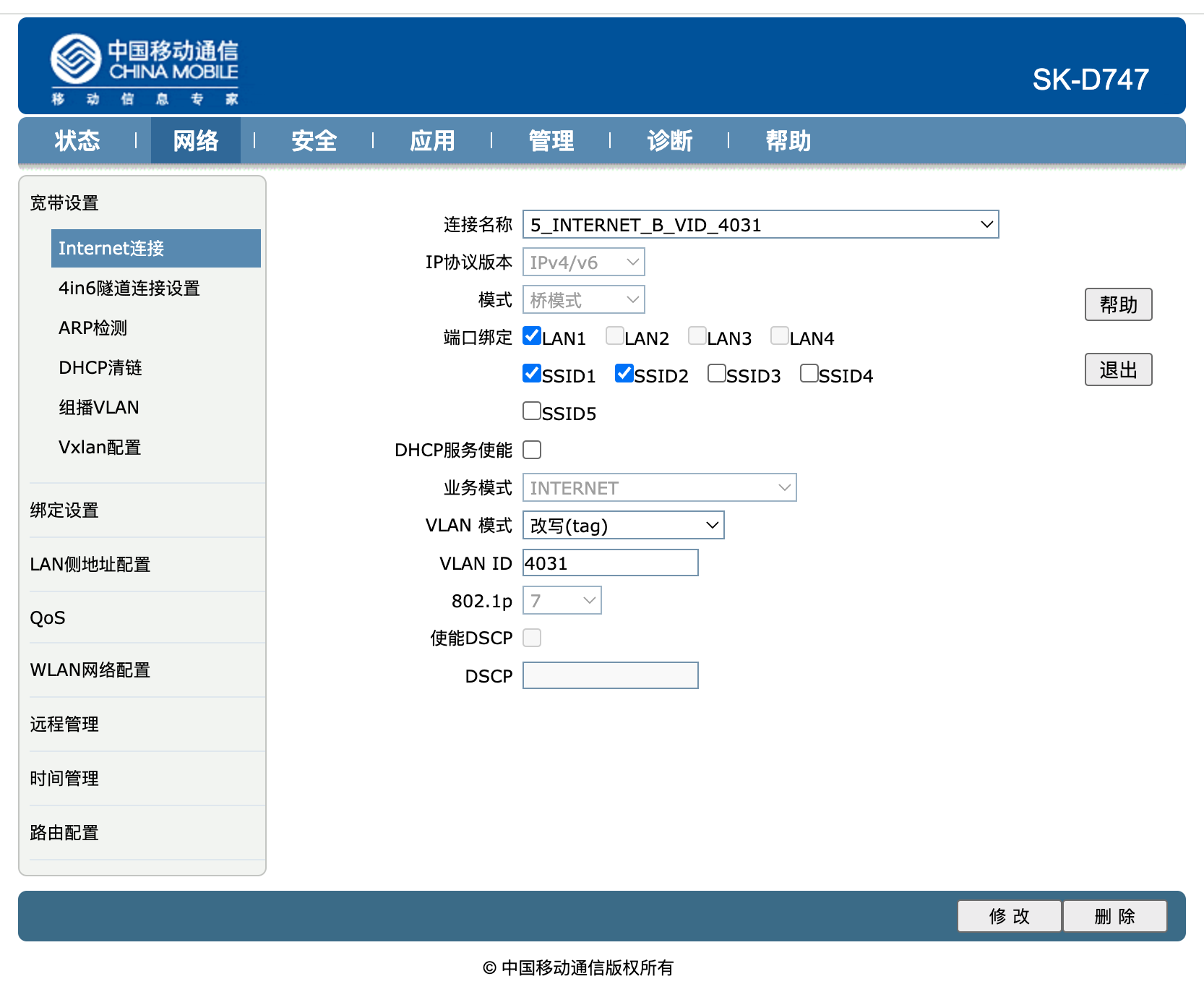Enable the LAN3 port binding
The width and height of the screenshot is (1204, 992).
click(697, 335)
